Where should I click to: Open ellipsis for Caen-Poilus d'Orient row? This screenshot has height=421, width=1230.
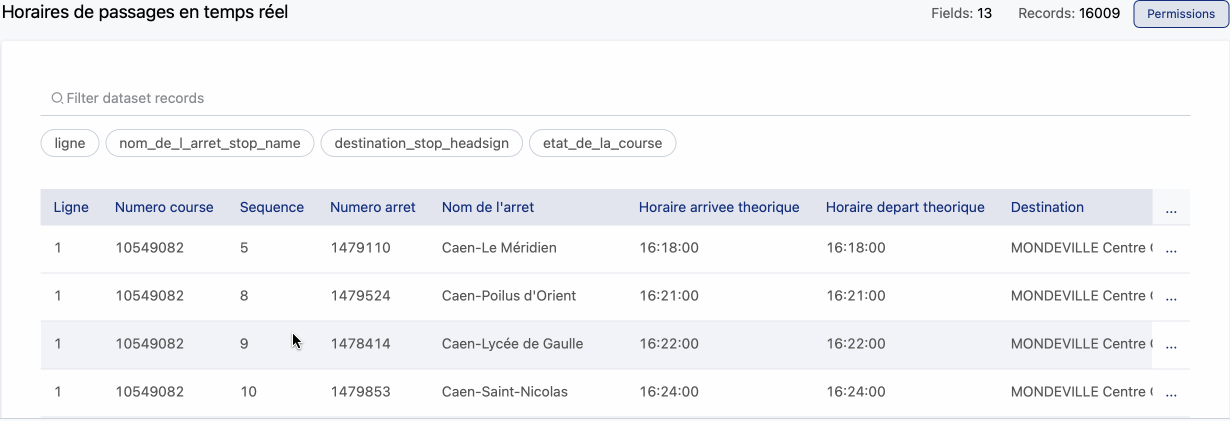coord(1171,296)
